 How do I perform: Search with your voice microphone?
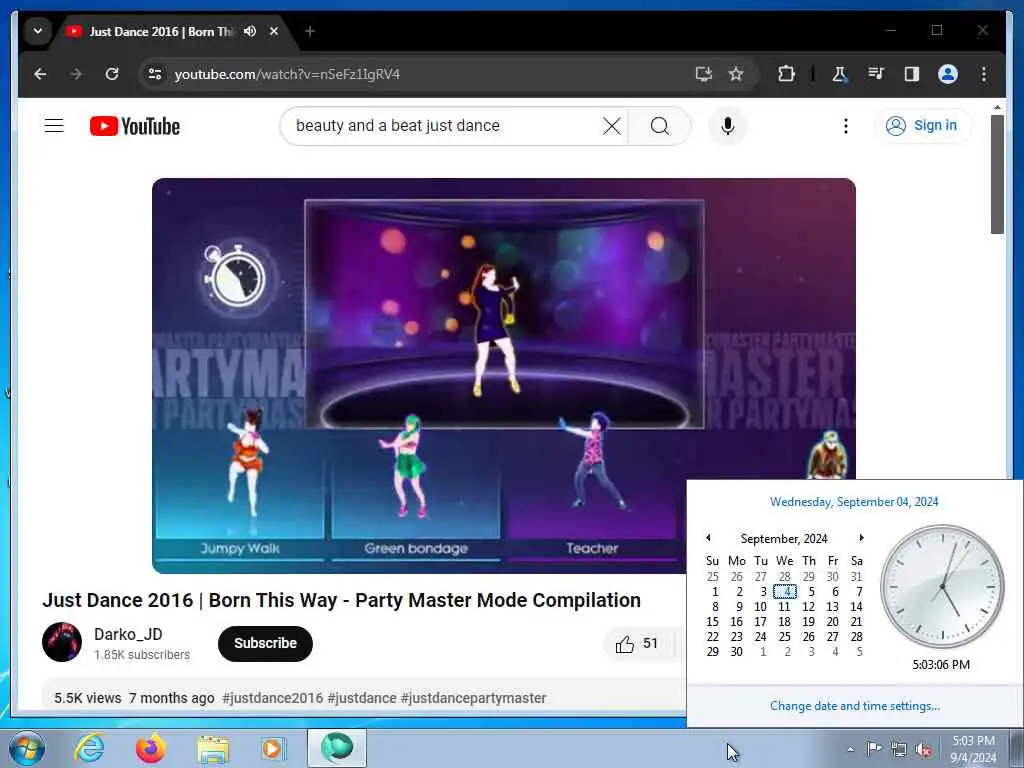pyautogui.click(x=728, y=125)
